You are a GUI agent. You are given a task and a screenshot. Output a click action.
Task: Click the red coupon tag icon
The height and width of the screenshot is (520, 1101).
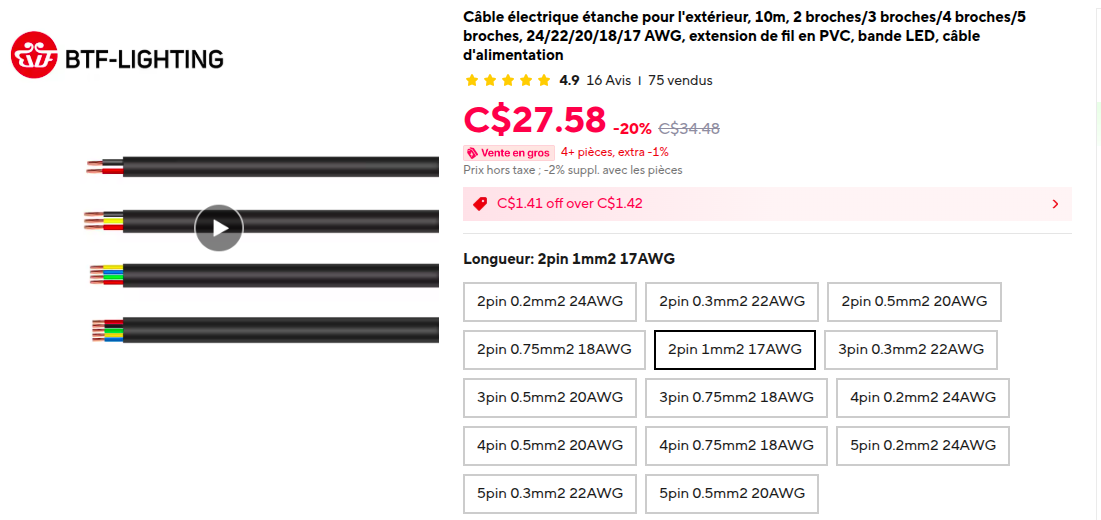[x=480, y=204]
